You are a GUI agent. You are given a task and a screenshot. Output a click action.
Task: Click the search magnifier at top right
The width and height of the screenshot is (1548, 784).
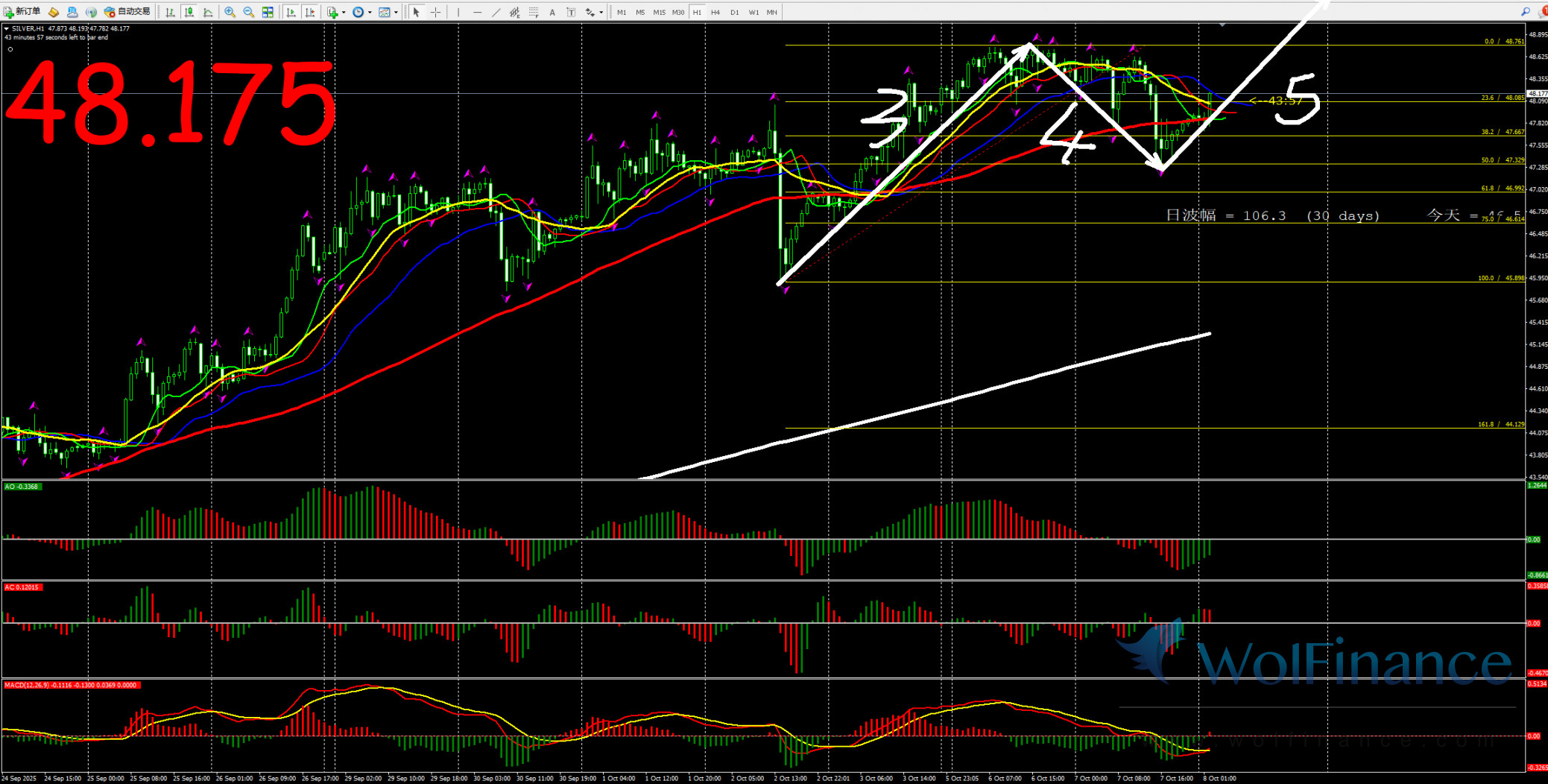1525,11
